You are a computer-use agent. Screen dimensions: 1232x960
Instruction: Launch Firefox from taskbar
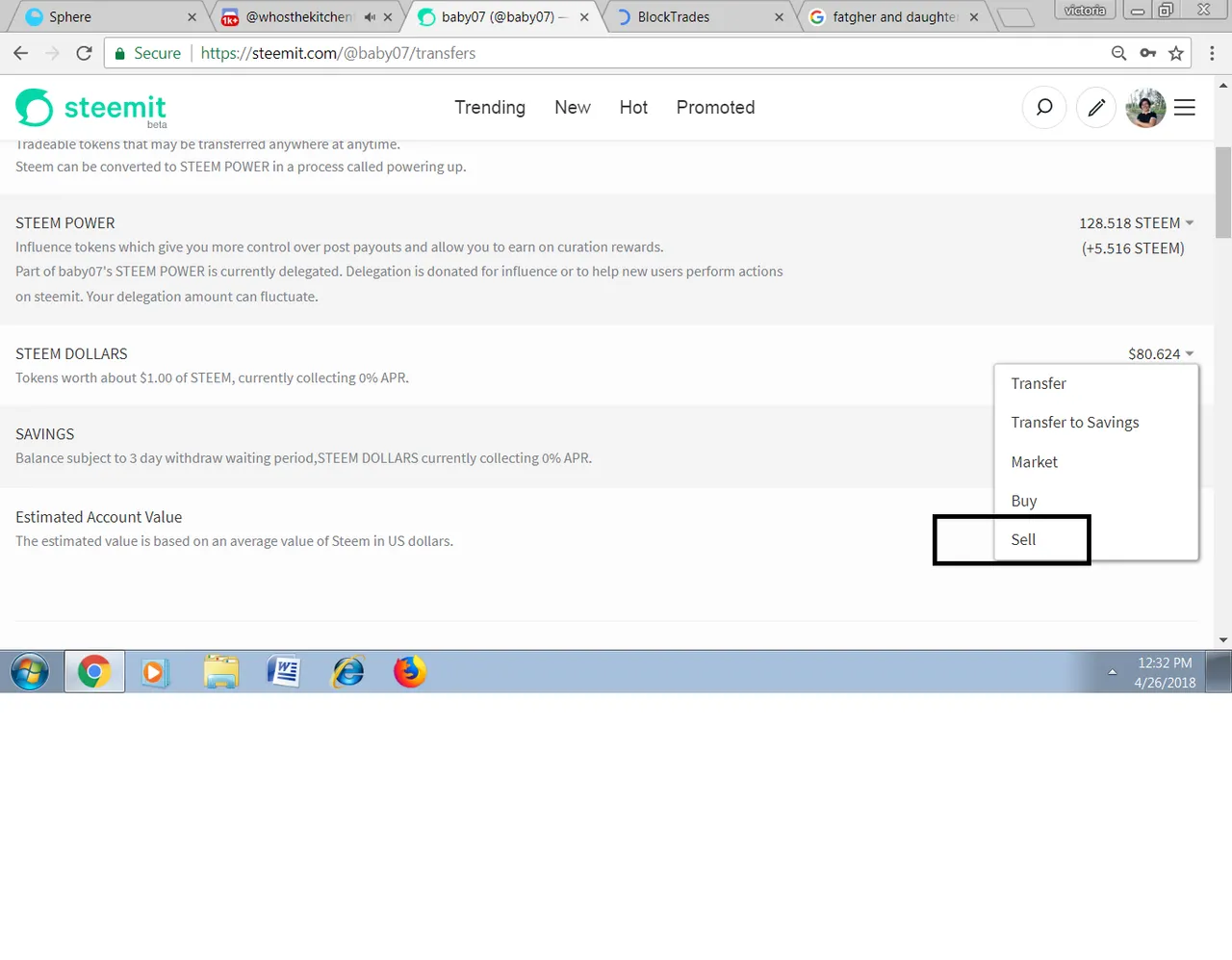point(410,671)
